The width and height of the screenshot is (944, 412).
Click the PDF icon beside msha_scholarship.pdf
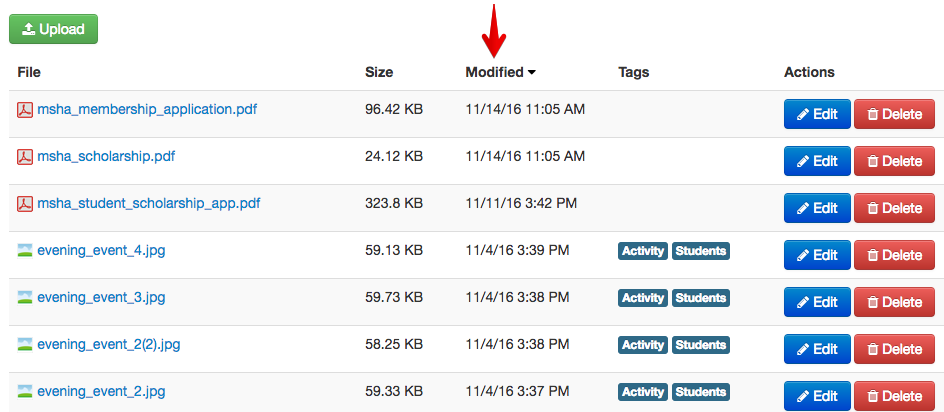26,157
